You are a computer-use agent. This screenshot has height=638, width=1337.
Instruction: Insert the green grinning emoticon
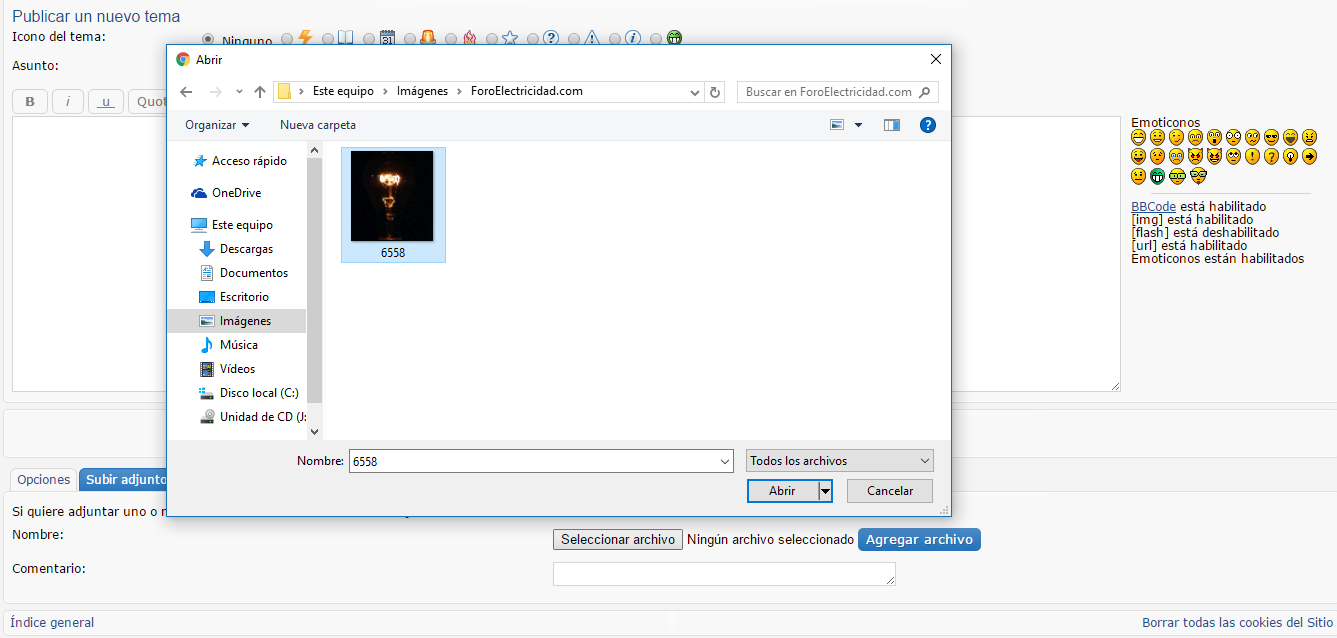[x=1157, y=176]
